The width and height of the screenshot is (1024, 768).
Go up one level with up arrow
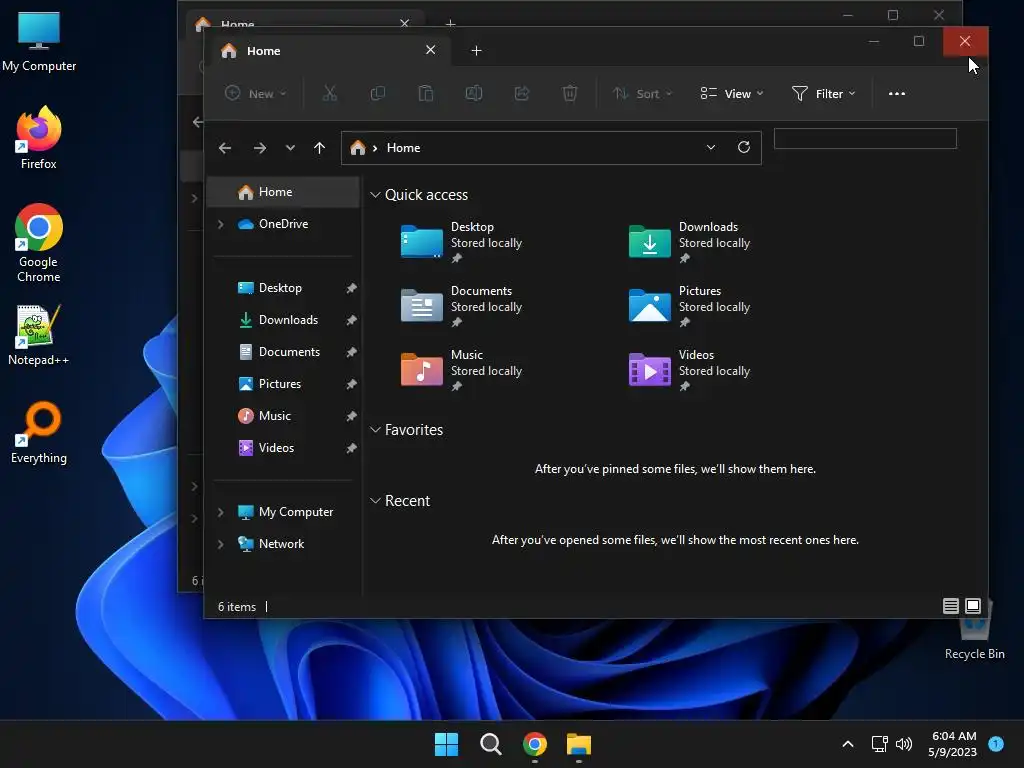pyautogui.click(x=319, y=148)
